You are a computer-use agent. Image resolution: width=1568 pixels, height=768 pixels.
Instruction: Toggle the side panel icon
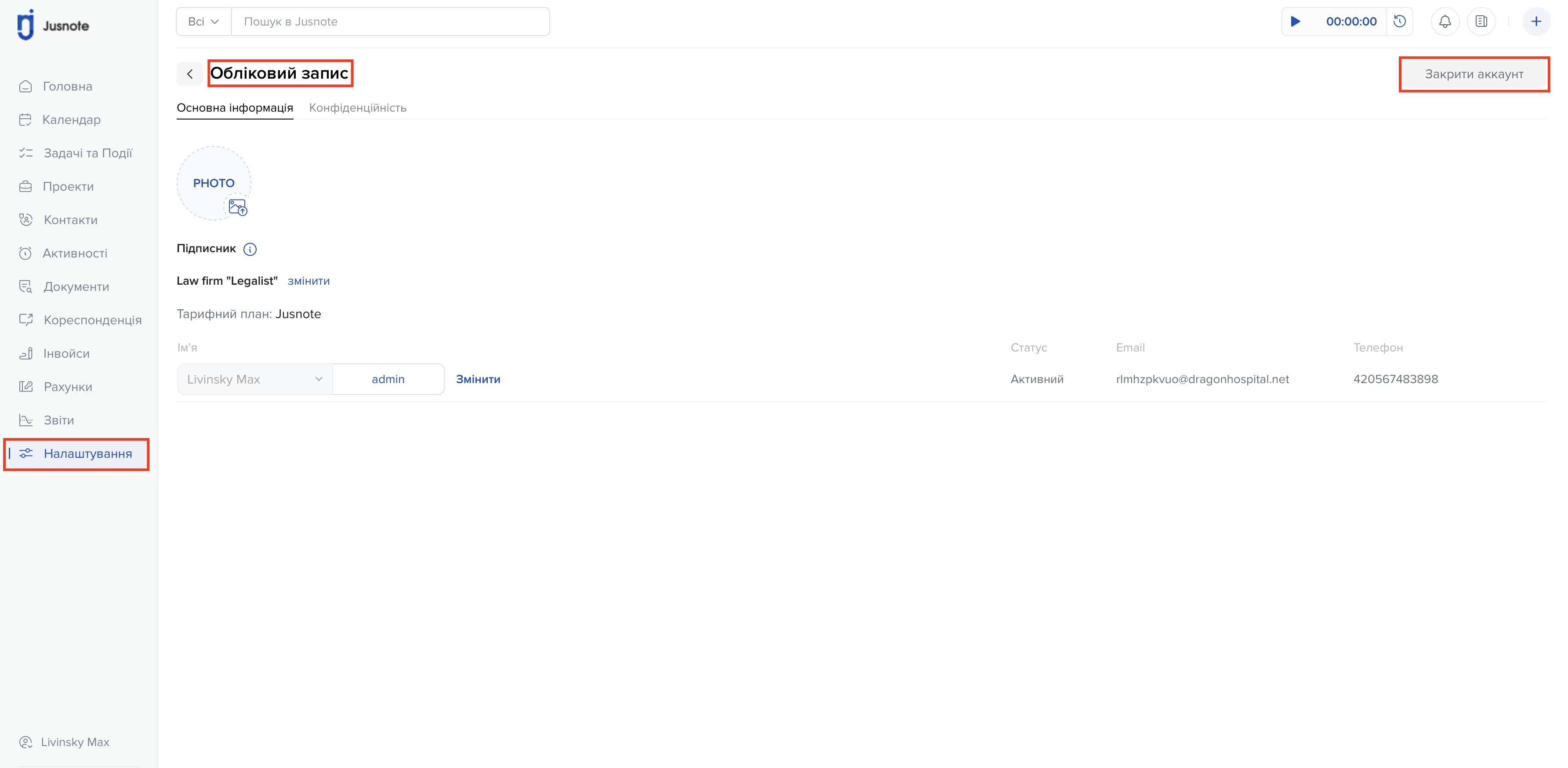(x=1481, y=21)
